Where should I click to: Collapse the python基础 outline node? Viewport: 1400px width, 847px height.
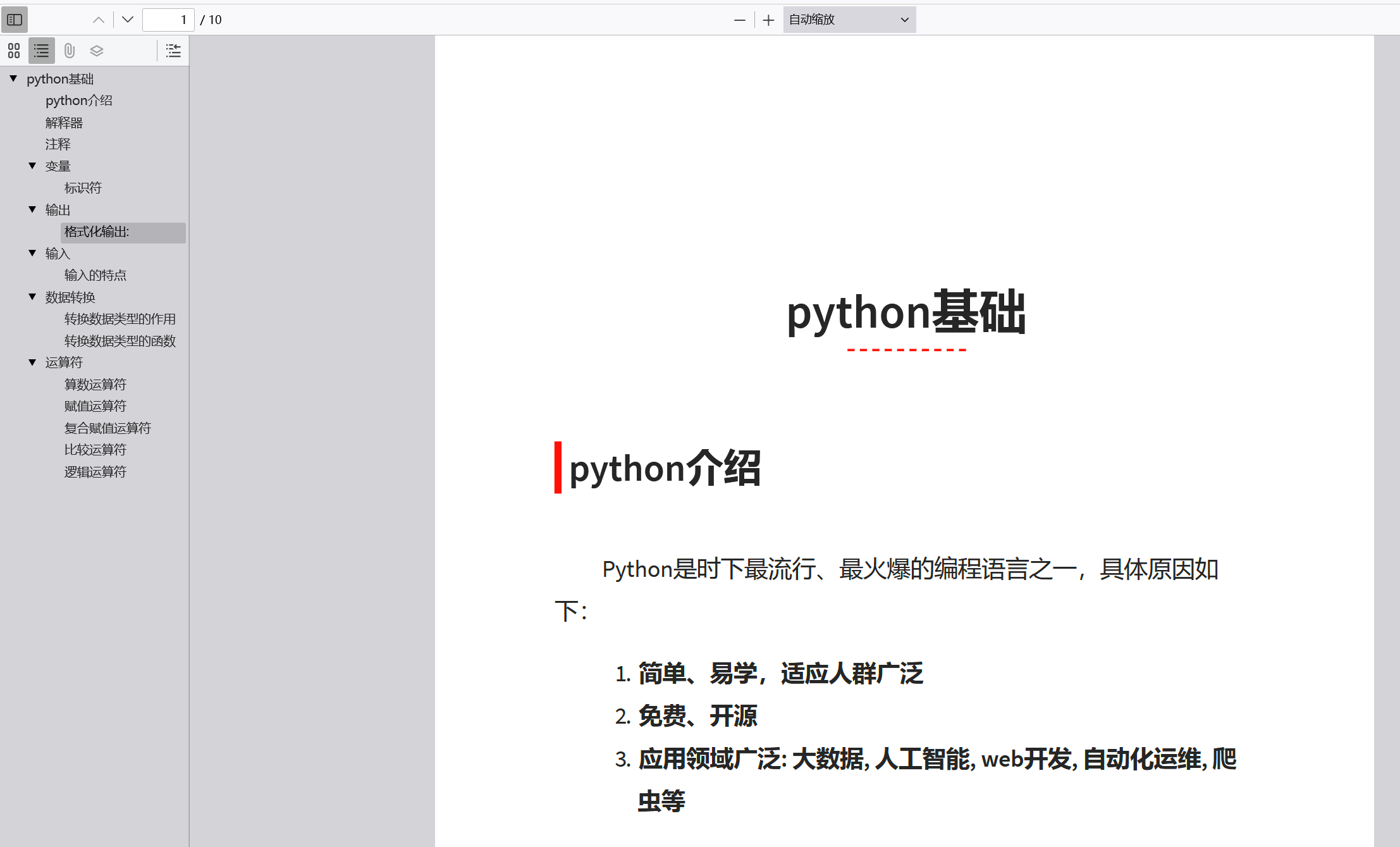coord(13,78)
